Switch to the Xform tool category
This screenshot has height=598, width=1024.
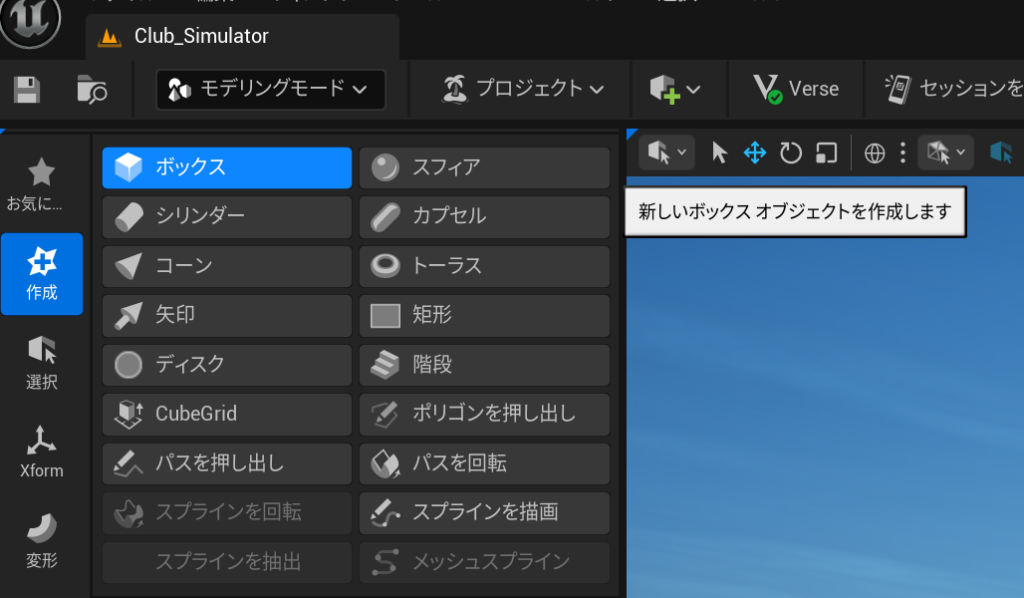tap(41, 452)
